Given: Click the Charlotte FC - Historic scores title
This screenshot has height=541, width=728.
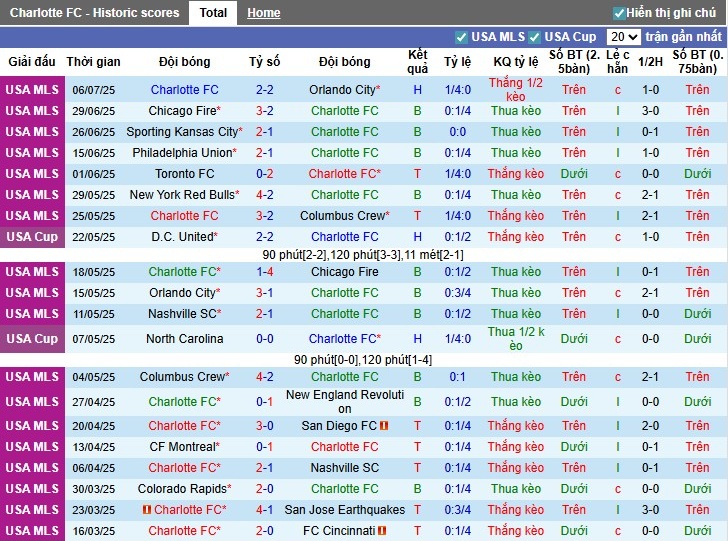Looking at the screenshot, I should (94, 13).
